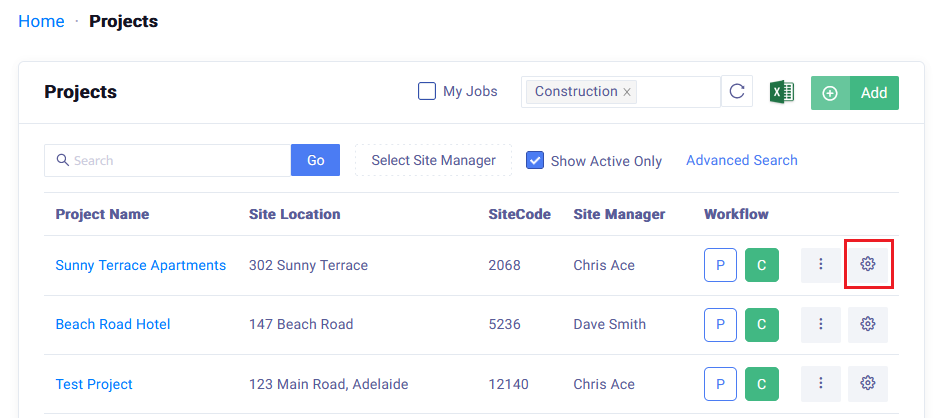Open the Select Site Manager dropdown
937x418 pixels.
[433, 160]
